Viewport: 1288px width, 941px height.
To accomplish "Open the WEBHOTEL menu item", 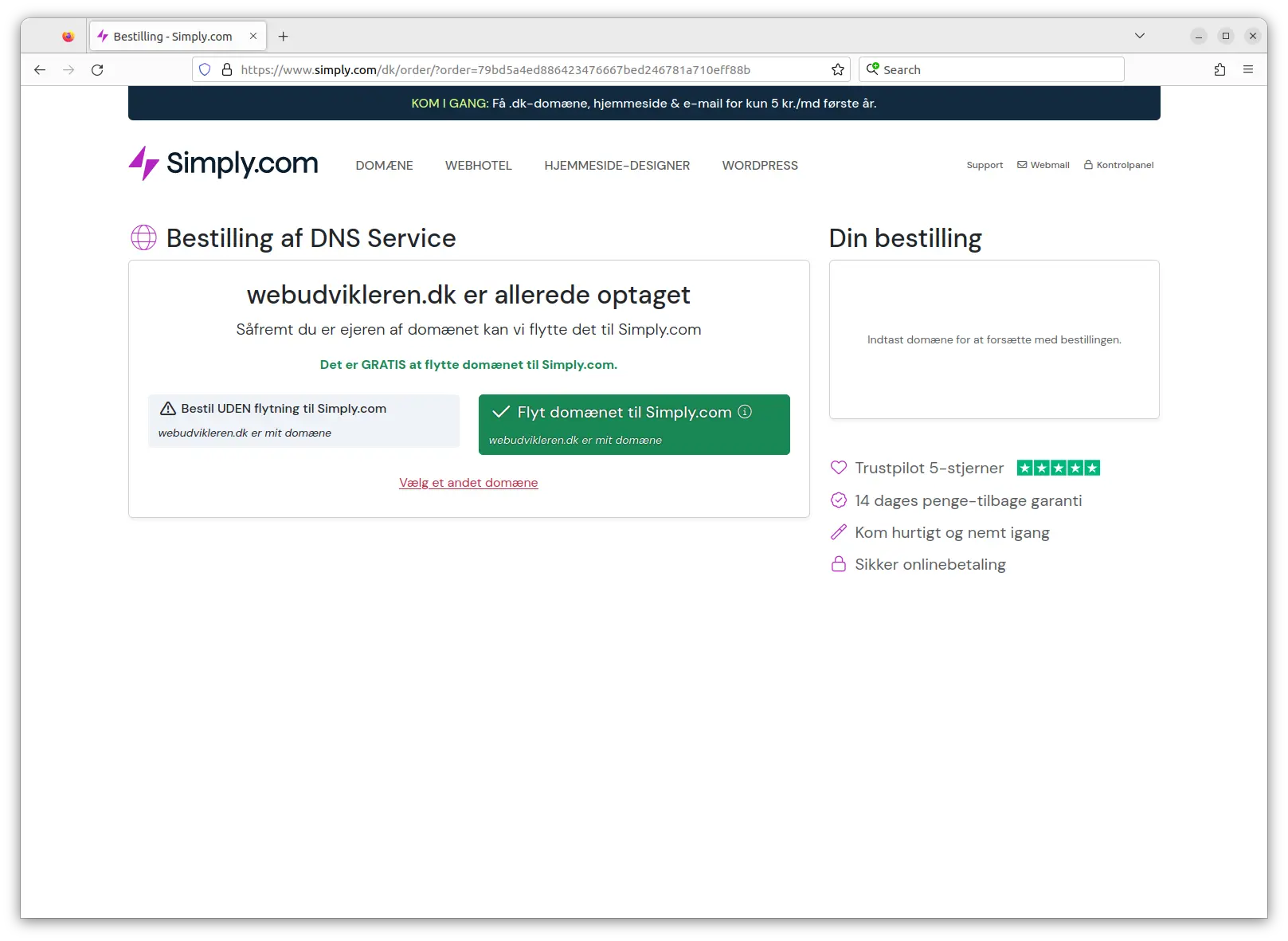I will (x=478, y=166).
